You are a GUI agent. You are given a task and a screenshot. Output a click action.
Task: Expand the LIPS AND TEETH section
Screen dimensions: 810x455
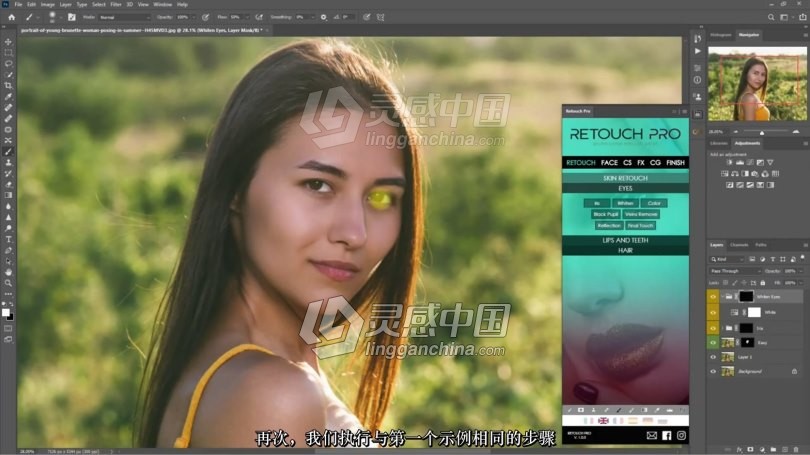click(625, 240)
